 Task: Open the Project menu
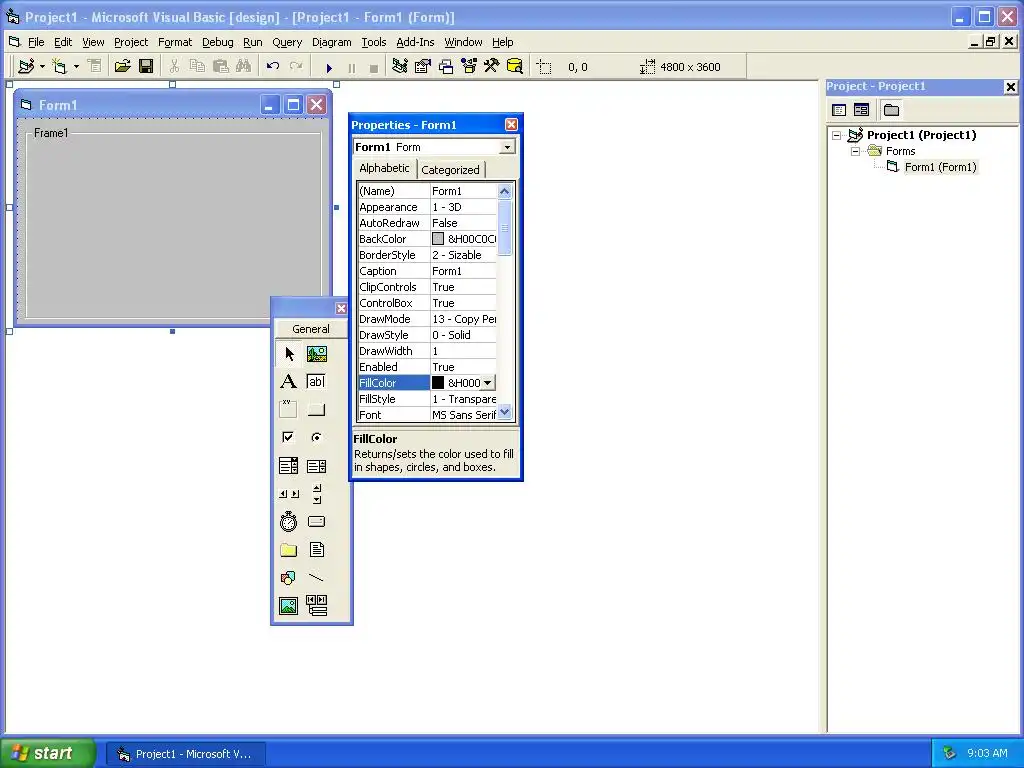point(131,42)
